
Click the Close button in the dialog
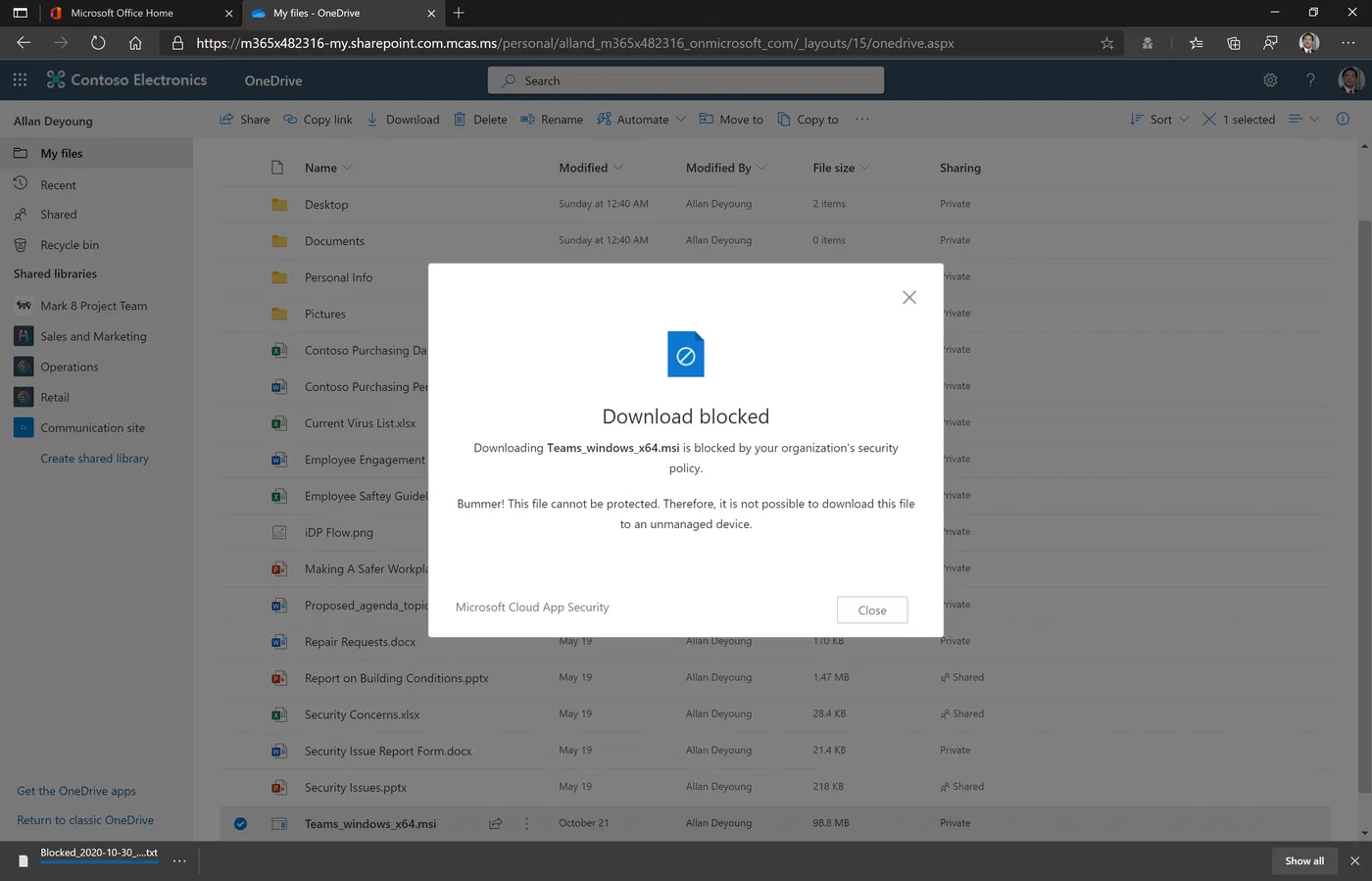pos(872,610)
